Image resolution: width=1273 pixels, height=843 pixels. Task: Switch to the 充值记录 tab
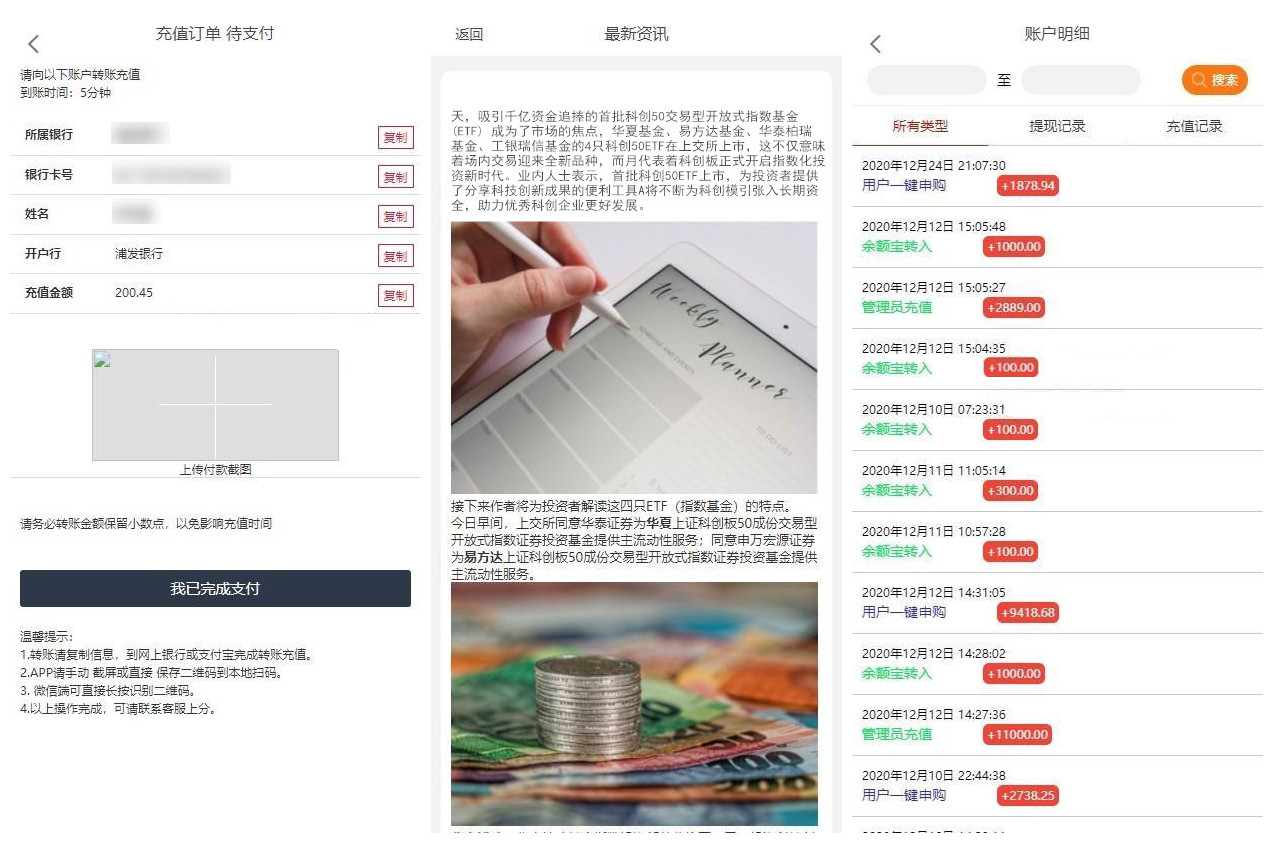point(1196,125)
